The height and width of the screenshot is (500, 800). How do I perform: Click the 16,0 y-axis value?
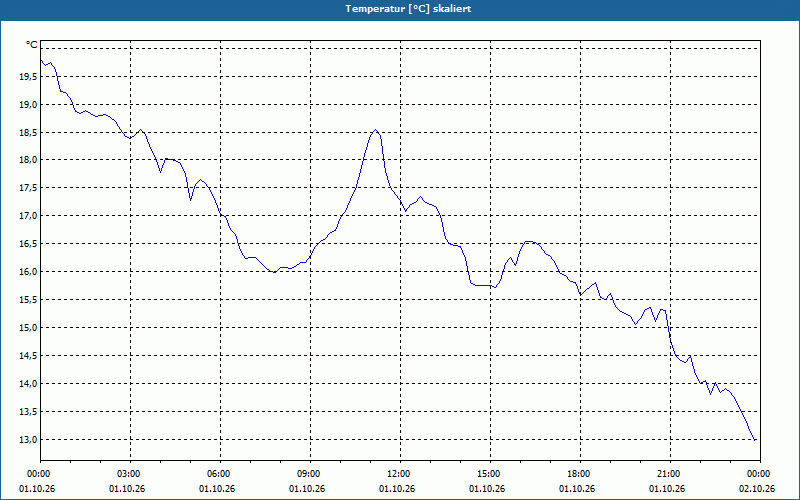point(28,271)
